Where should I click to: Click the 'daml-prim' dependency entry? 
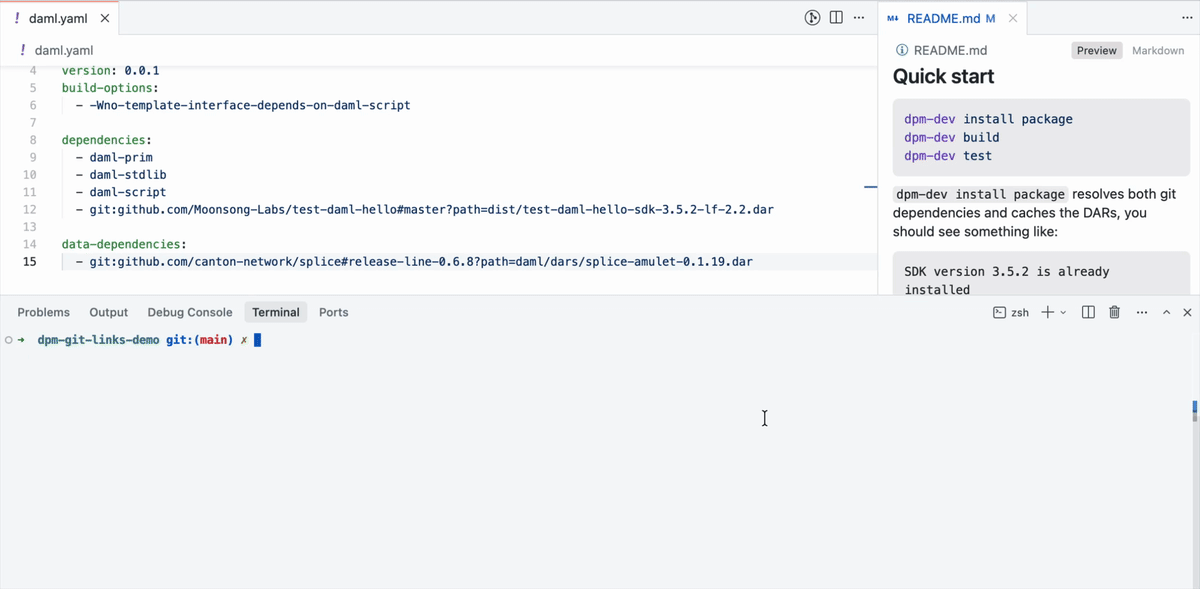pyautogui.click(x=121, y=157)
